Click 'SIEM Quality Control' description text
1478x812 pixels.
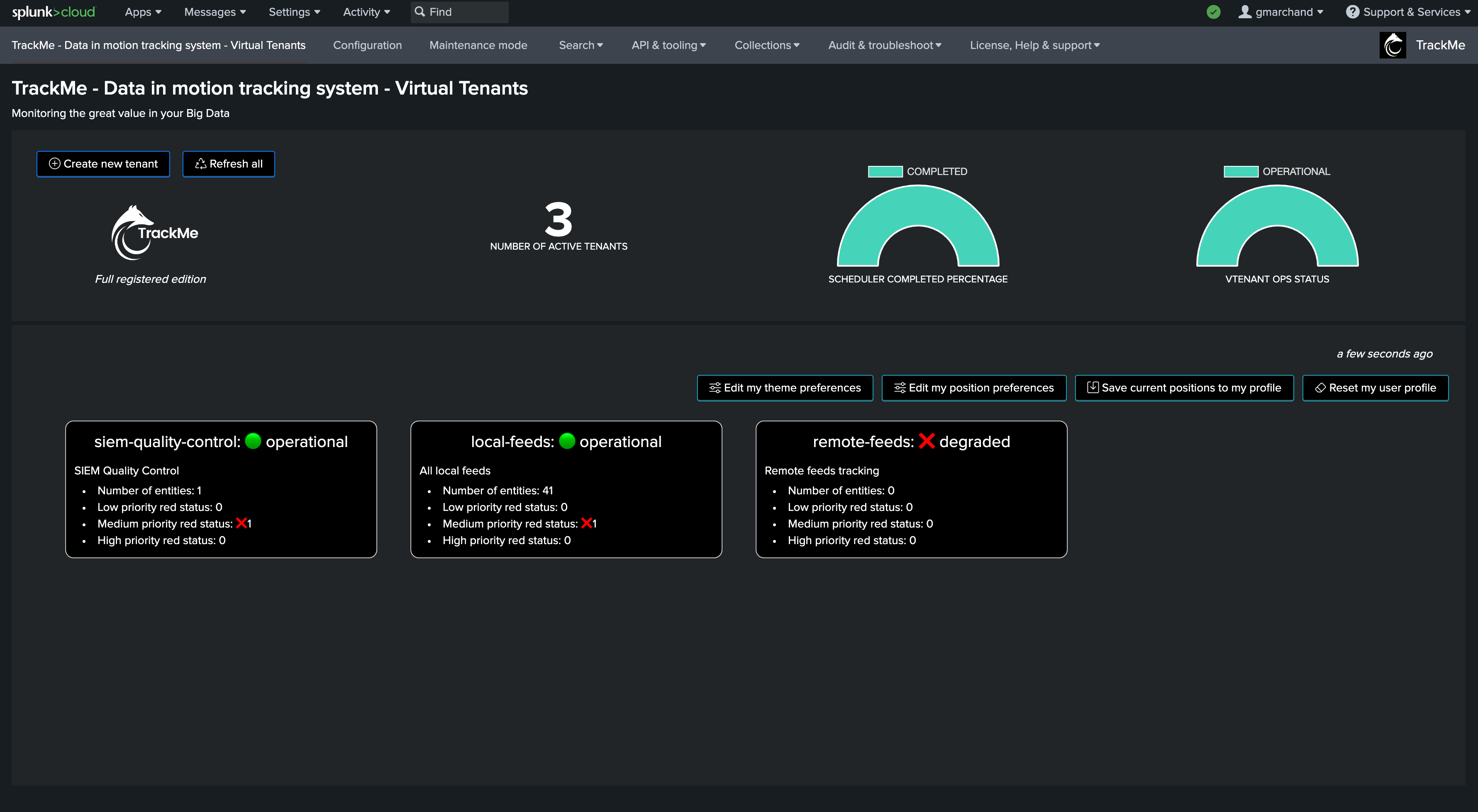pos(126,470)
